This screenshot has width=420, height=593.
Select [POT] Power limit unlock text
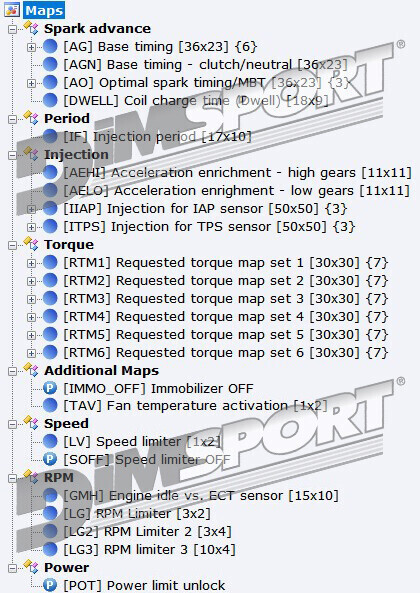(x=144, y=585)
